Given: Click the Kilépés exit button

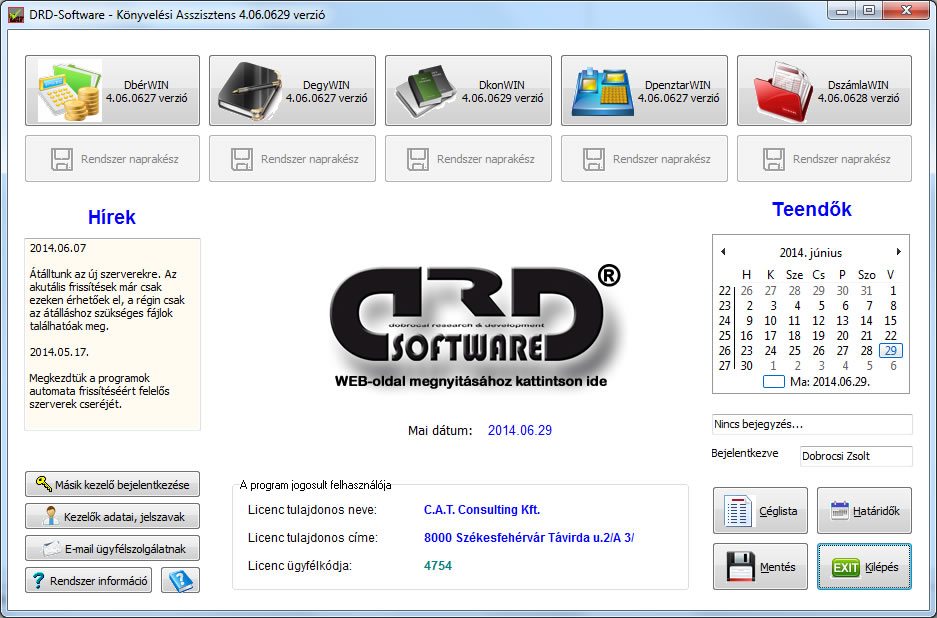Looking at the screenshot, I should [864, 567].
